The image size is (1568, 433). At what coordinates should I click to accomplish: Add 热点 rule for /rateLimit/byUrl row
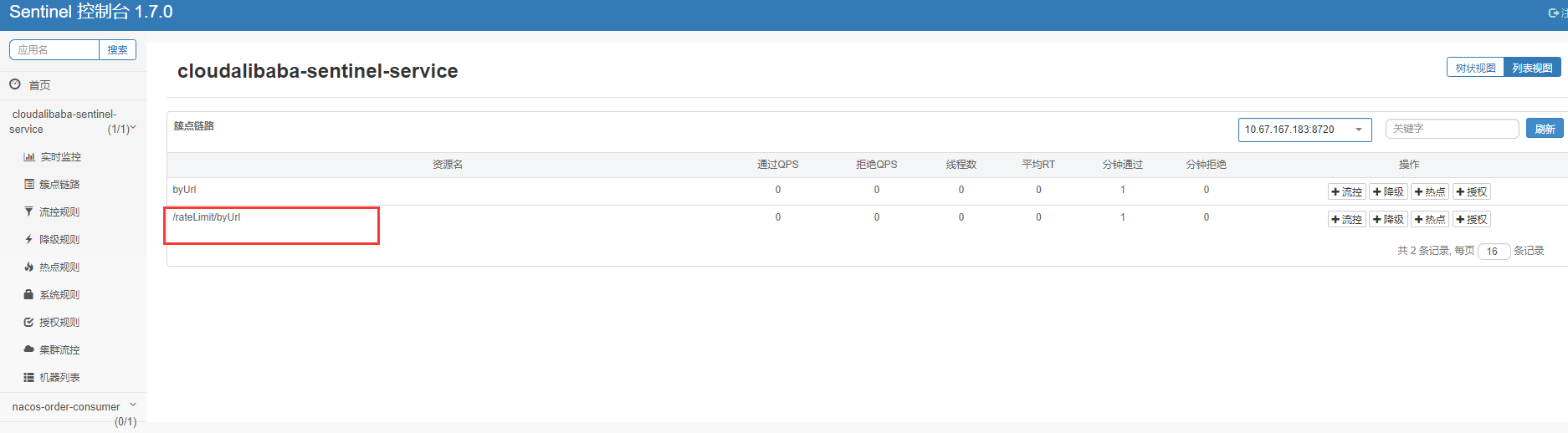click(x=1430, y=220)
